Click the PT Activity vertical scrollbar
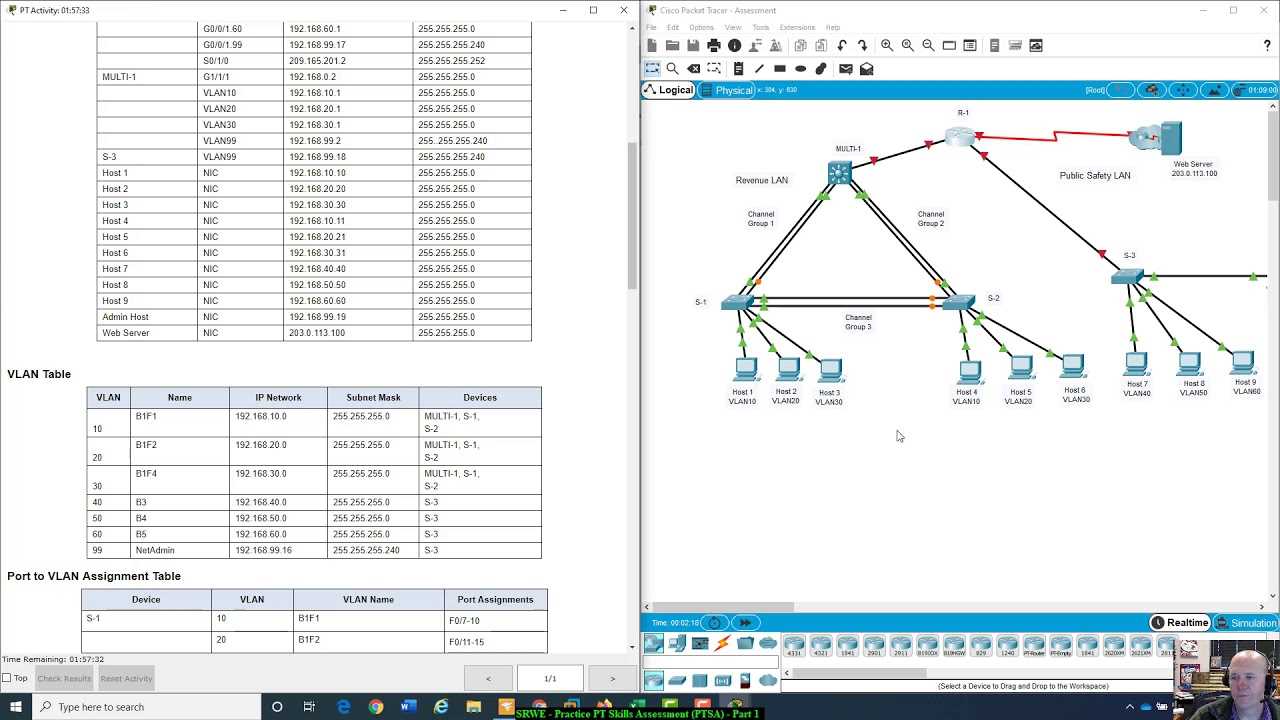1280x720 pixels. pyautogui.click(x=632, y=215)
